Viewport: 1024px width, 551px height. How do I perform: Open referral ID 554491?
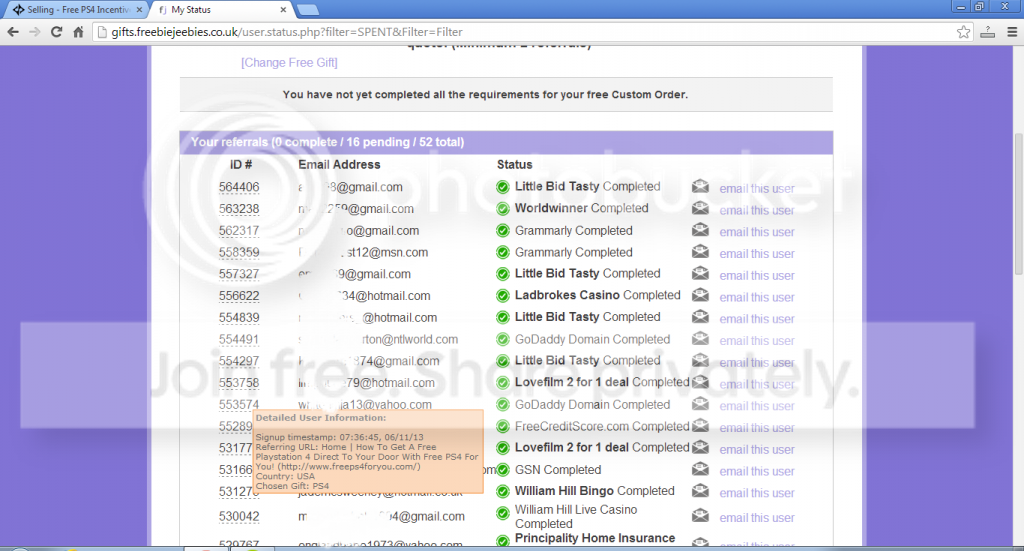point(239,339)
